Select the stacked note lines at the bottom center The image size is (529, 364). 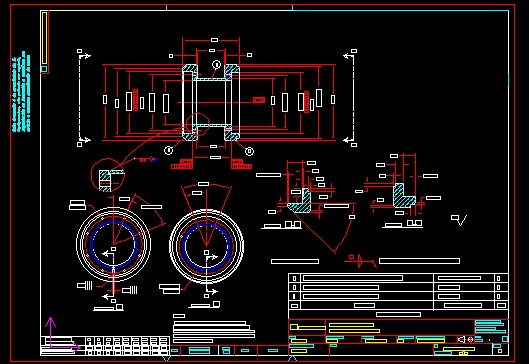(x=214, y=332)
